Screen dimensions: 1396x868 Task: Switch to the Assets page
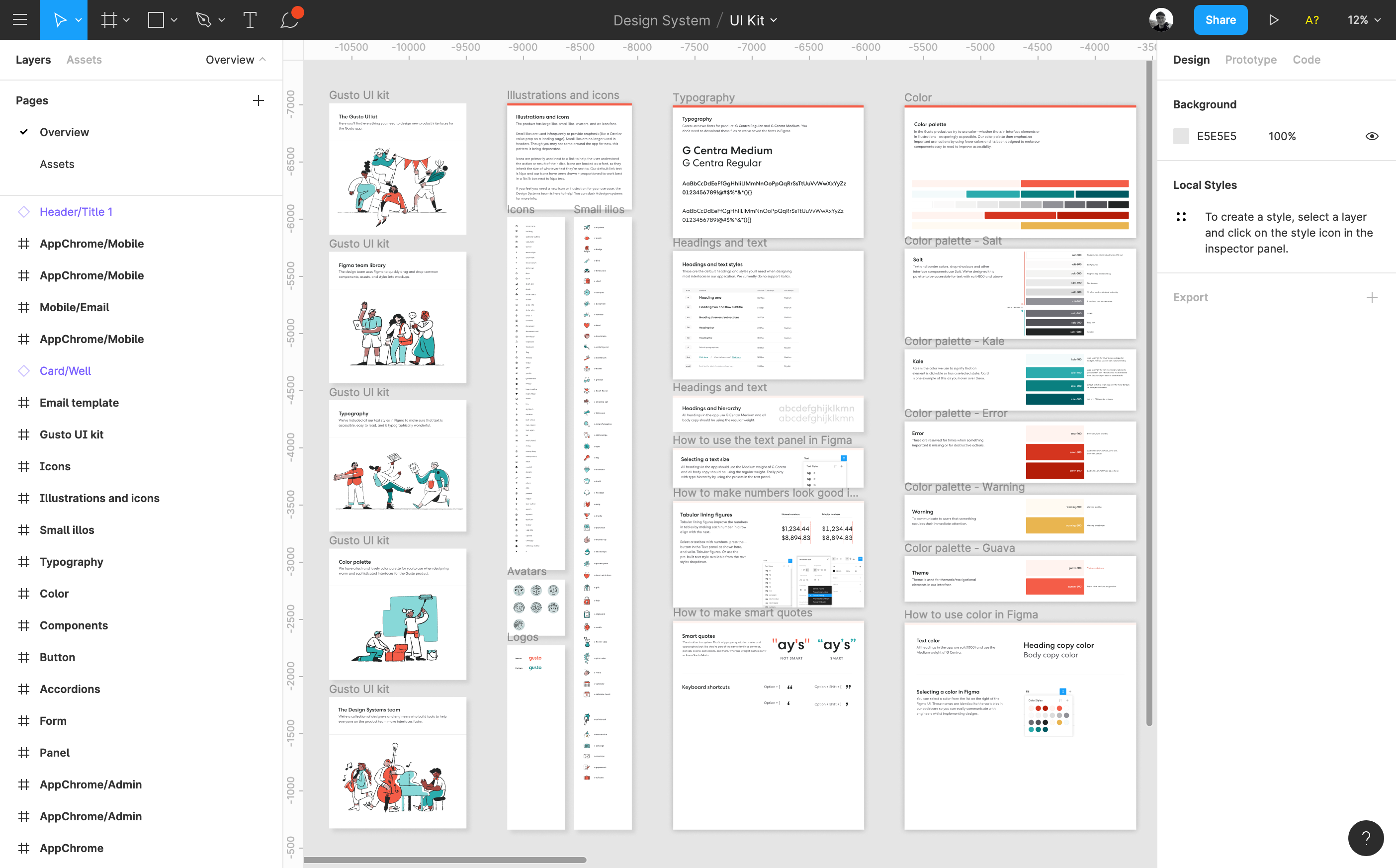57,164
